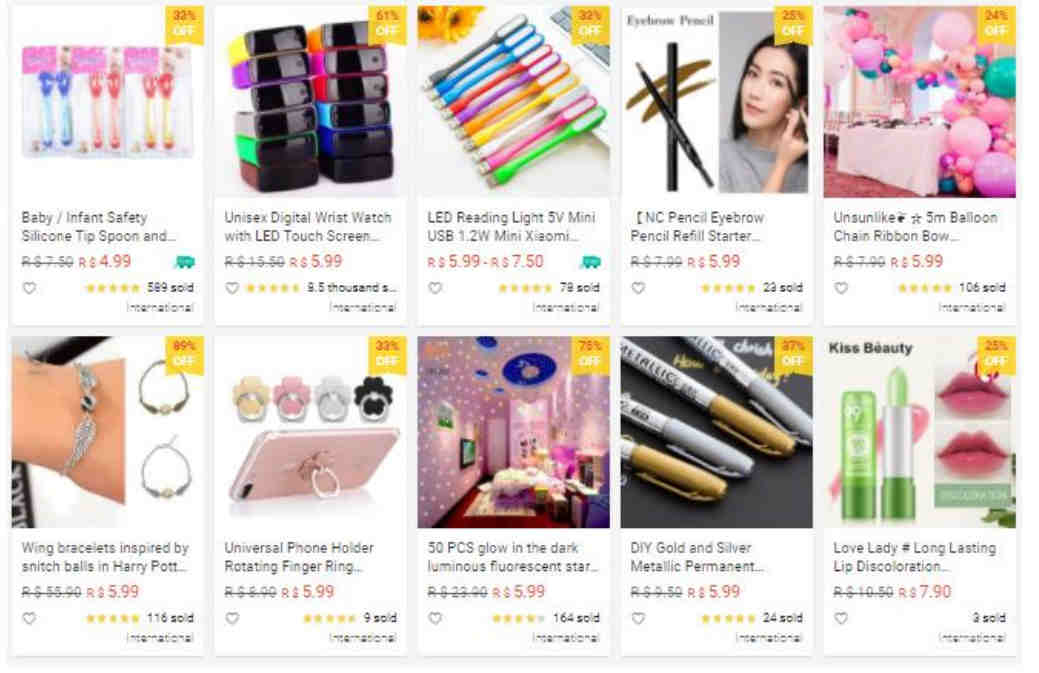Open the pink balloon chain product photo
1039x673 pixels.
click(919, 101)
